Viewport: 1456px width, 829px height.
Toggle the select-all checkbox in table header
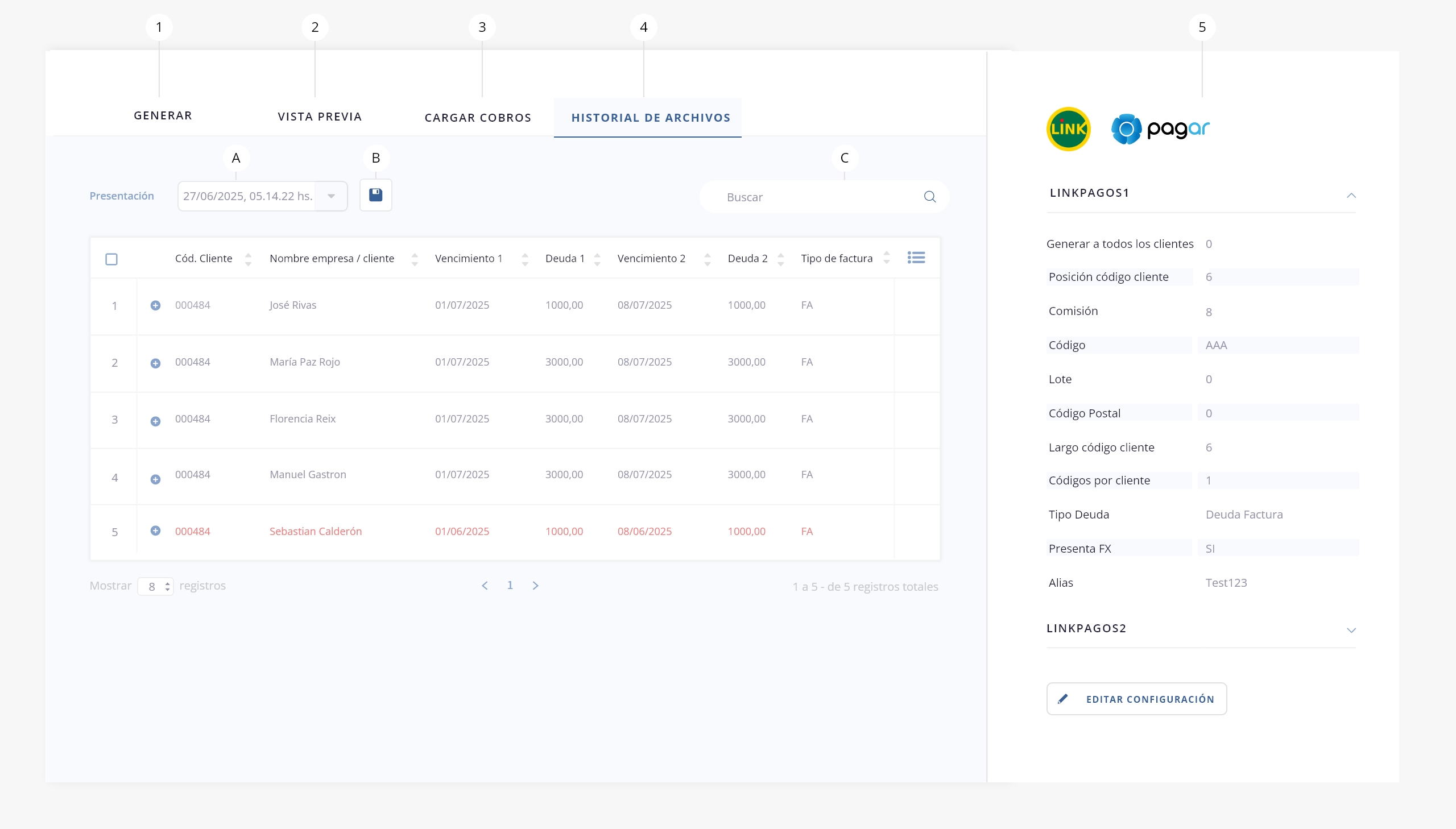[x=111, y=259]
